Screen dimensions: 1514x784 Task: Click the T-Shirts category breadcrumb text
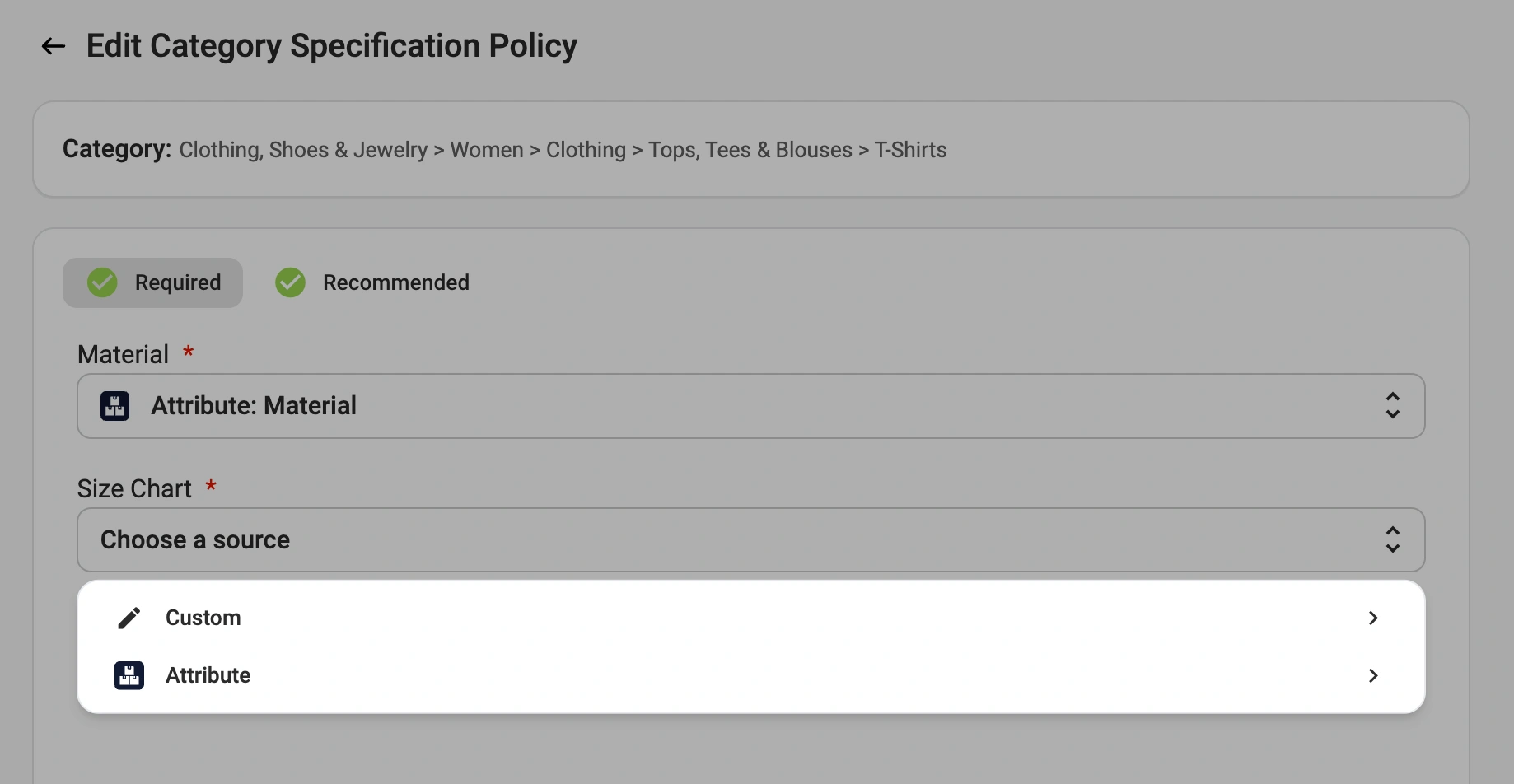pyautogui.click(x=910, y=150)
